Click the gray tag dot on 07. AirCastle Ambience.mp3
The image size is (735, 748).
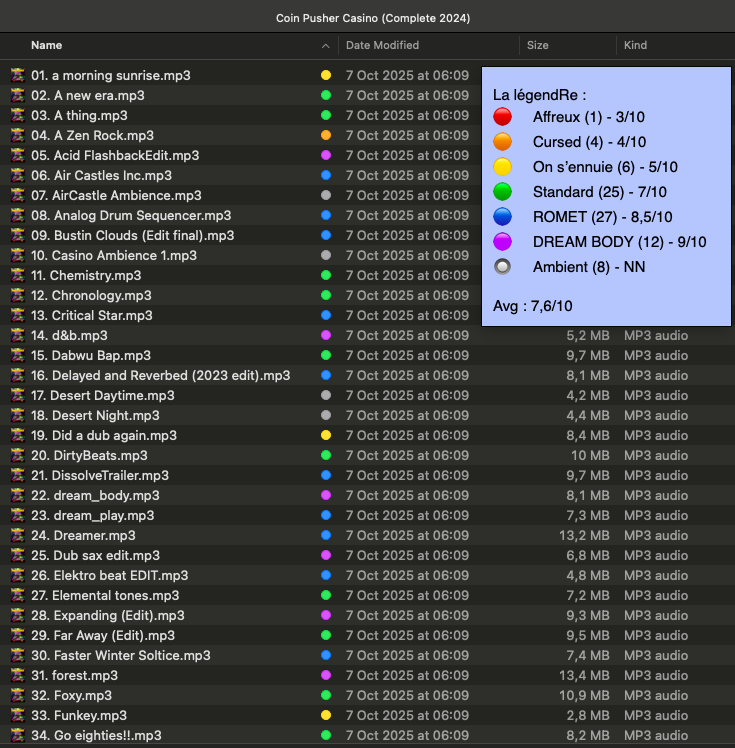point(326,196)
